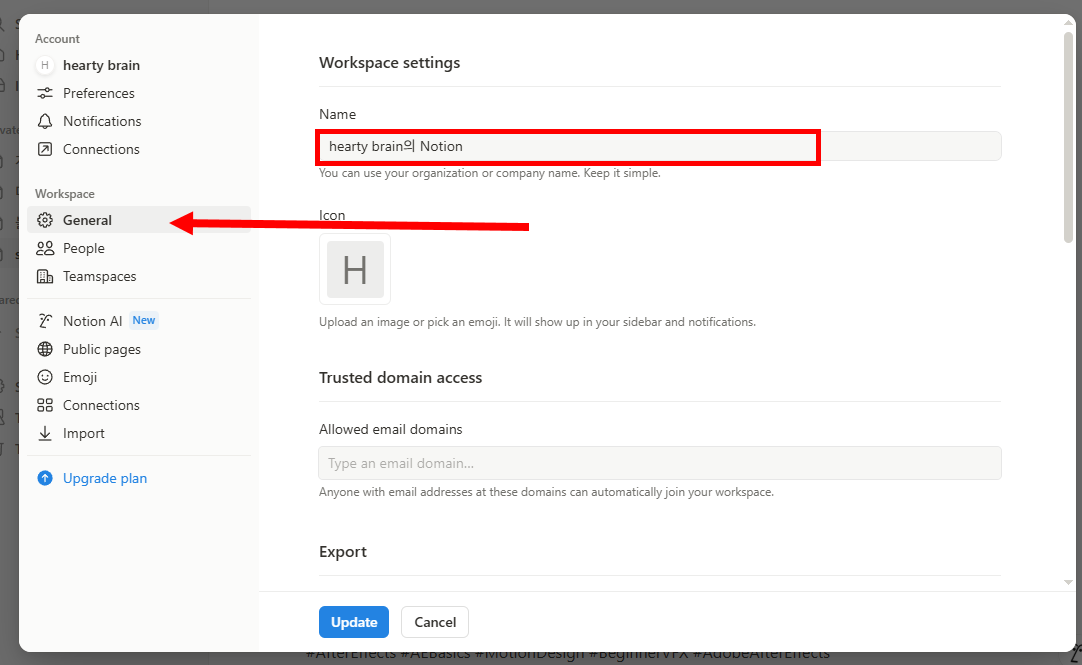The image size is (1082, 665).
Task: Click the Cancel button
Action: point(435,622)
